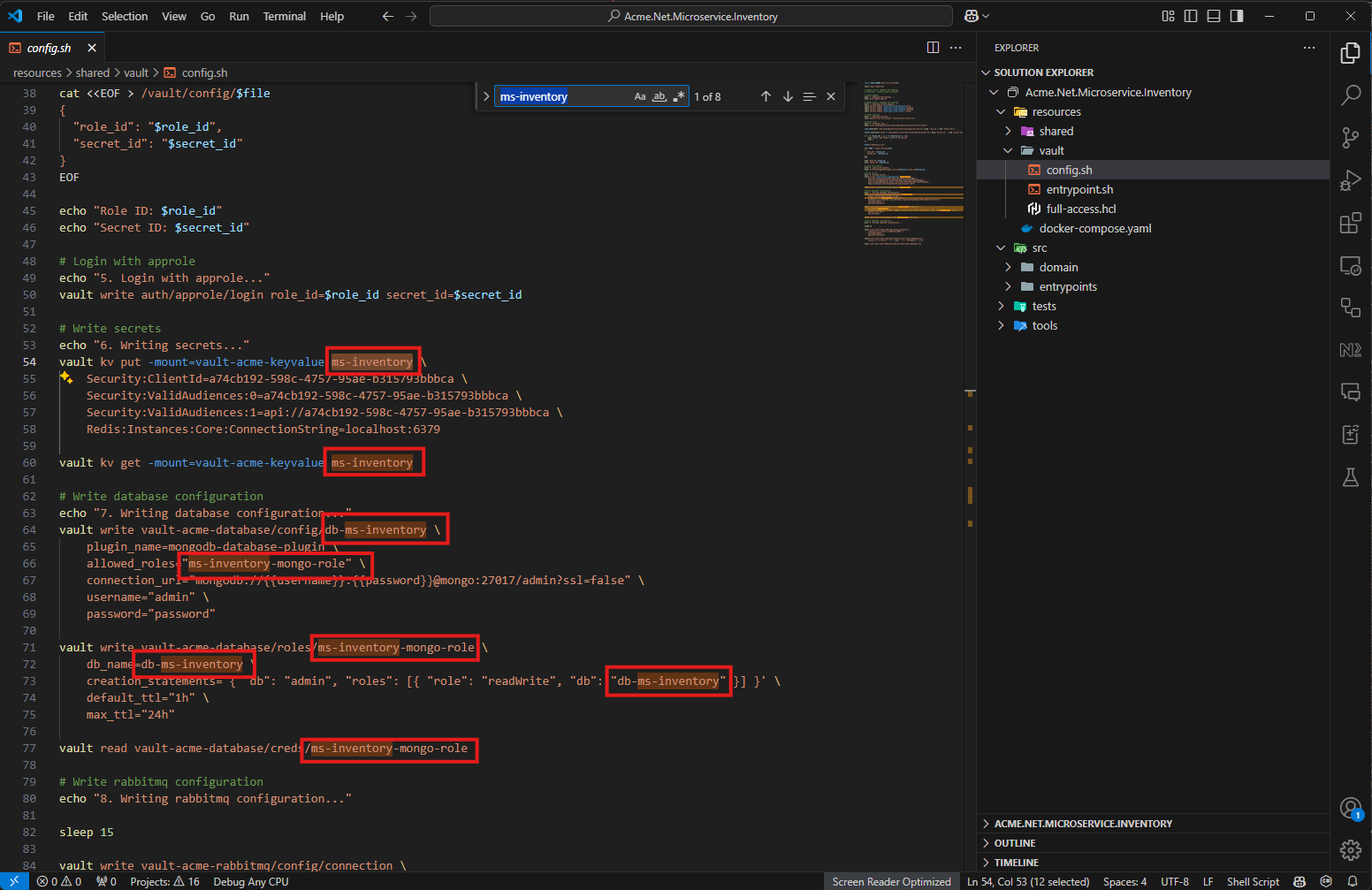Open the Testing flask view

click(x=1350, y=477)
